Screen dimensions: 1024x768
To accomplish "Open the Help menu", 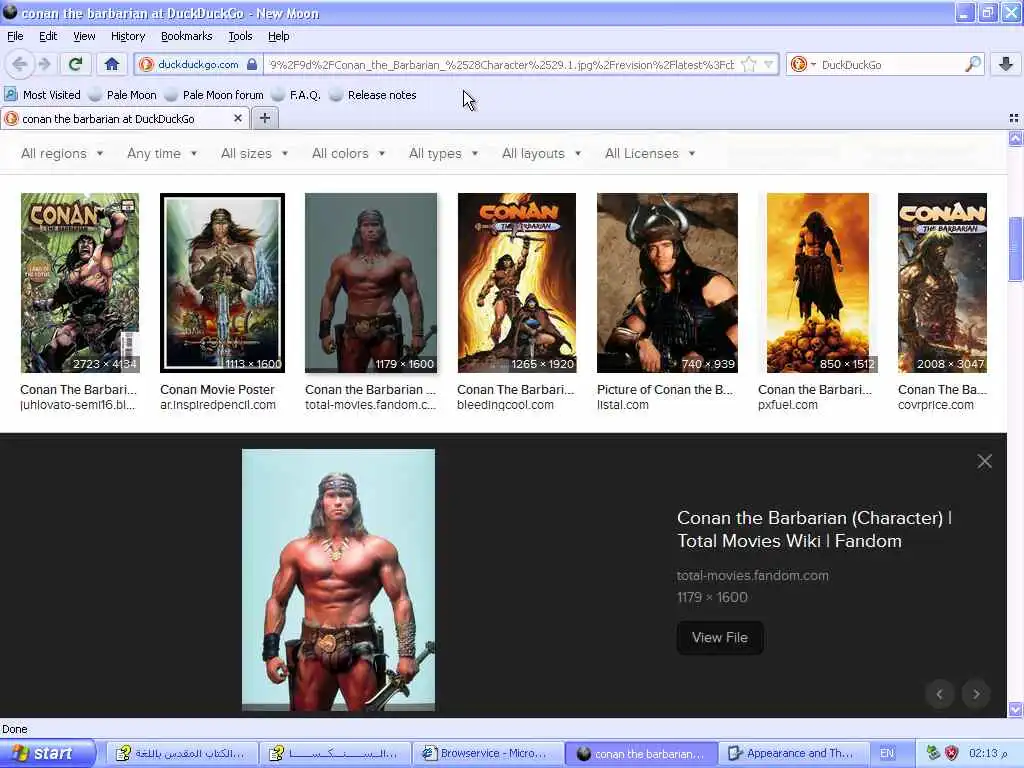I will click(278, 37).
